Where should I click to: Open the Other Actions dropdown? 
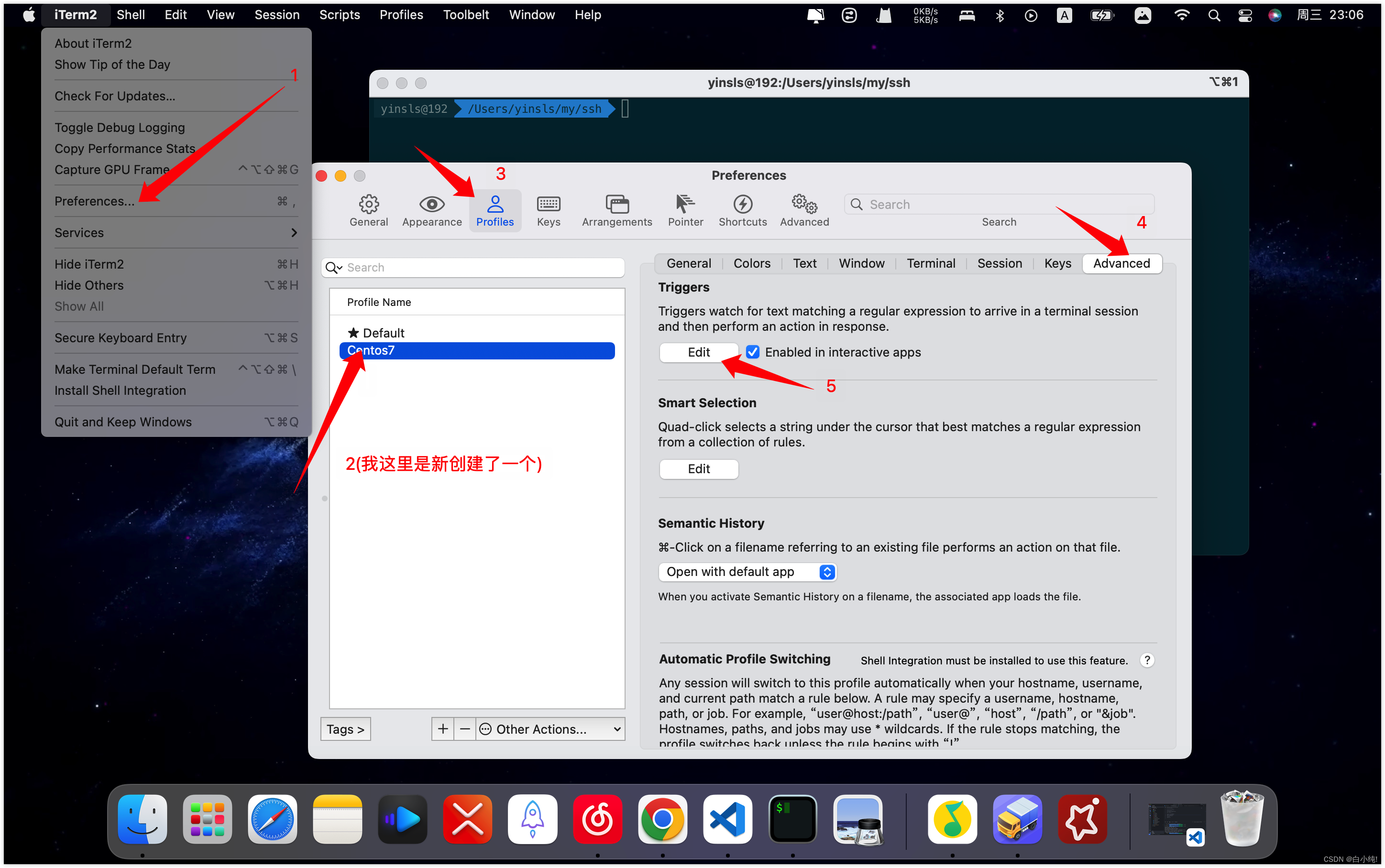tap(550, 728)
